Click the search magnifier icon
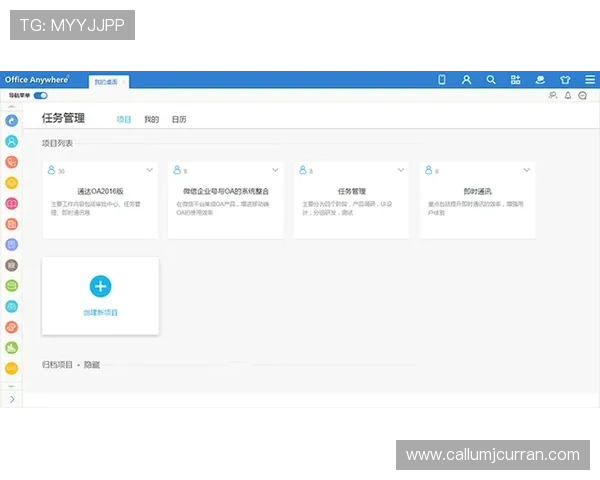Image resolution: width=600 pixels, height=480 pixels. click(x=491, y=80)
